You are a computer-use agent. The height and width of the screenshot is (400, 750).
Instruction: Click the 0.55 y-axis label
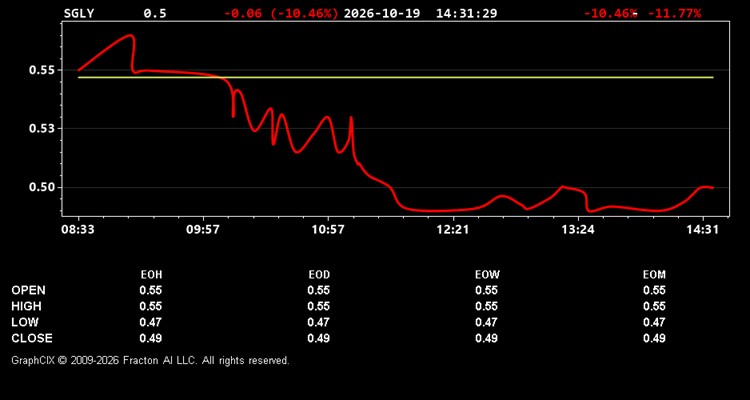tap(42, 70)
